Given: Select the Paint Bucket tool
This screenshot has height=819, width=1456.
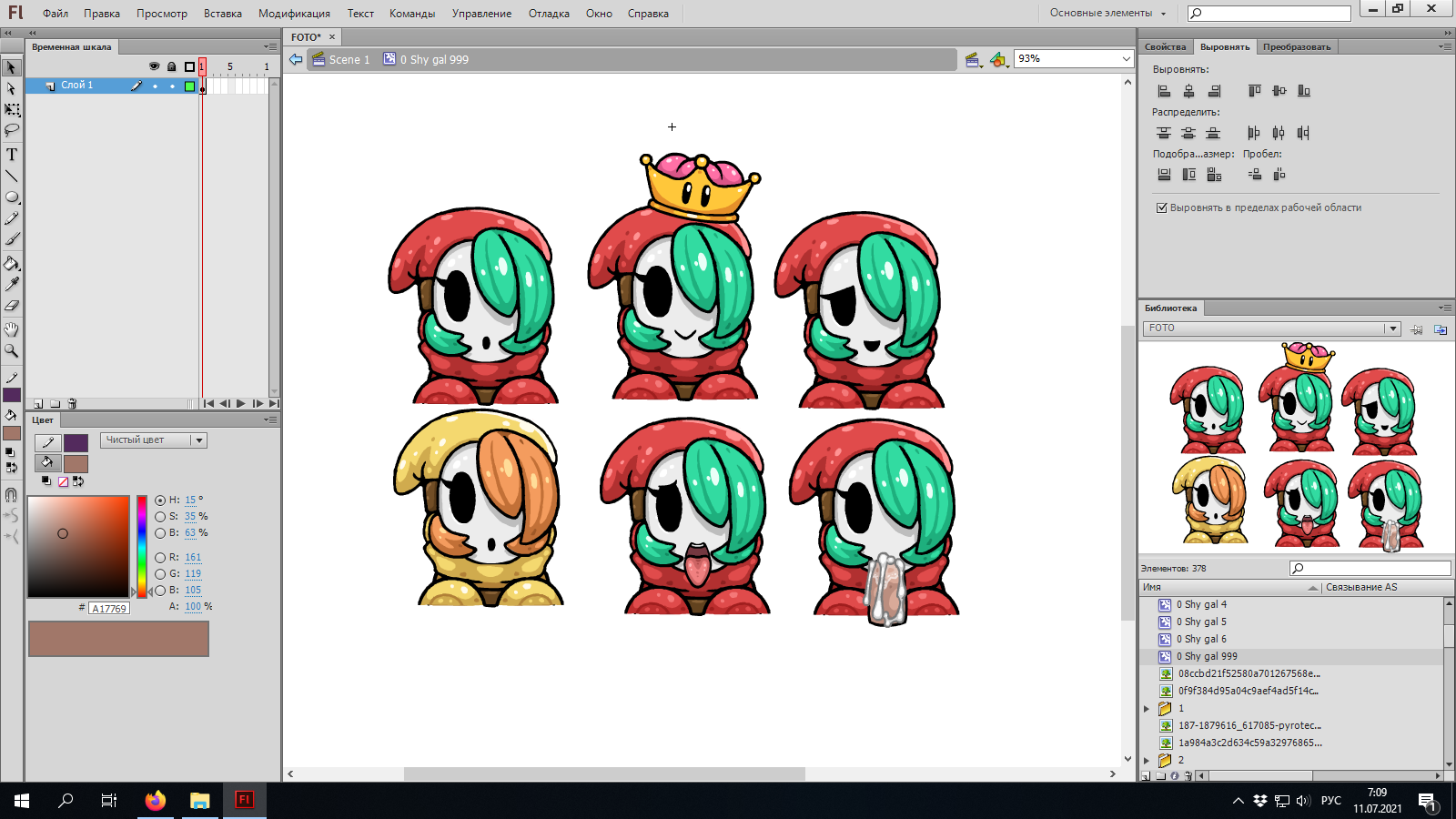Looking at the screenshot, I should click(x=12, y=264).
